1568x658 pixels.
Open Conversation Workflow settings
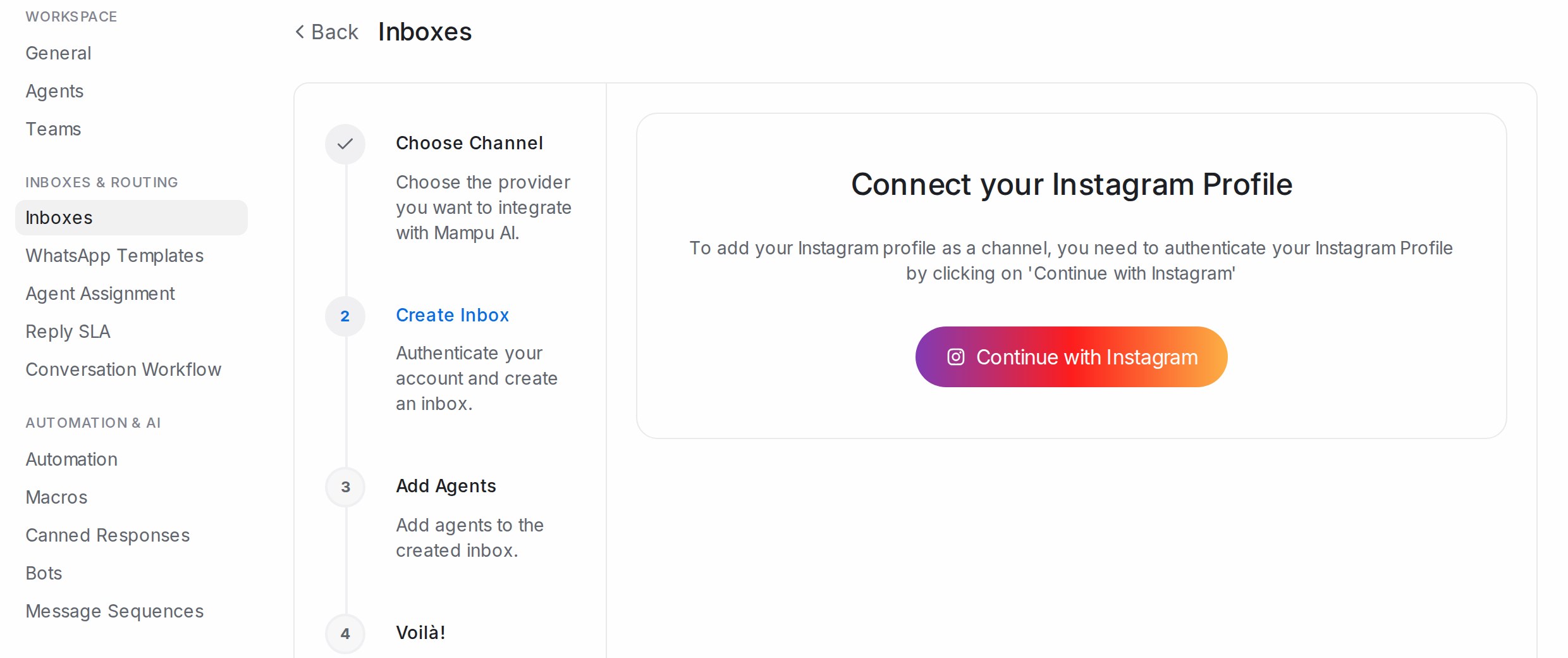pyautogui.click(x=132, y=369)
